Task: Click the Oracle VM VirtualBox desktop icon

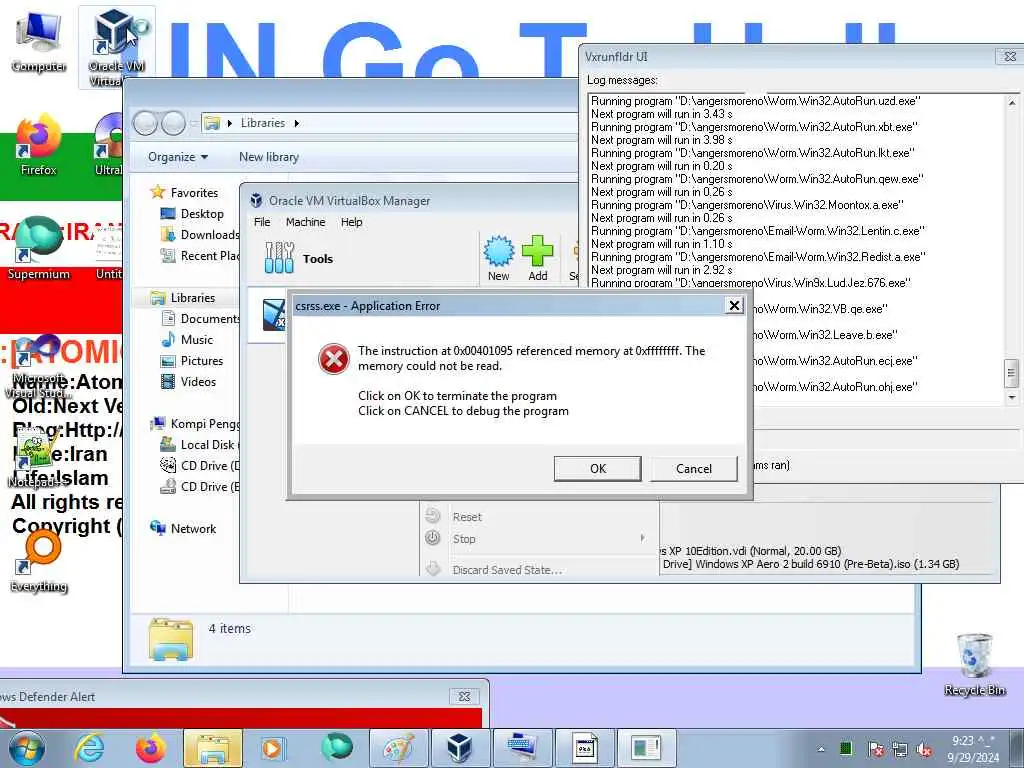Action: coord(117,47)
